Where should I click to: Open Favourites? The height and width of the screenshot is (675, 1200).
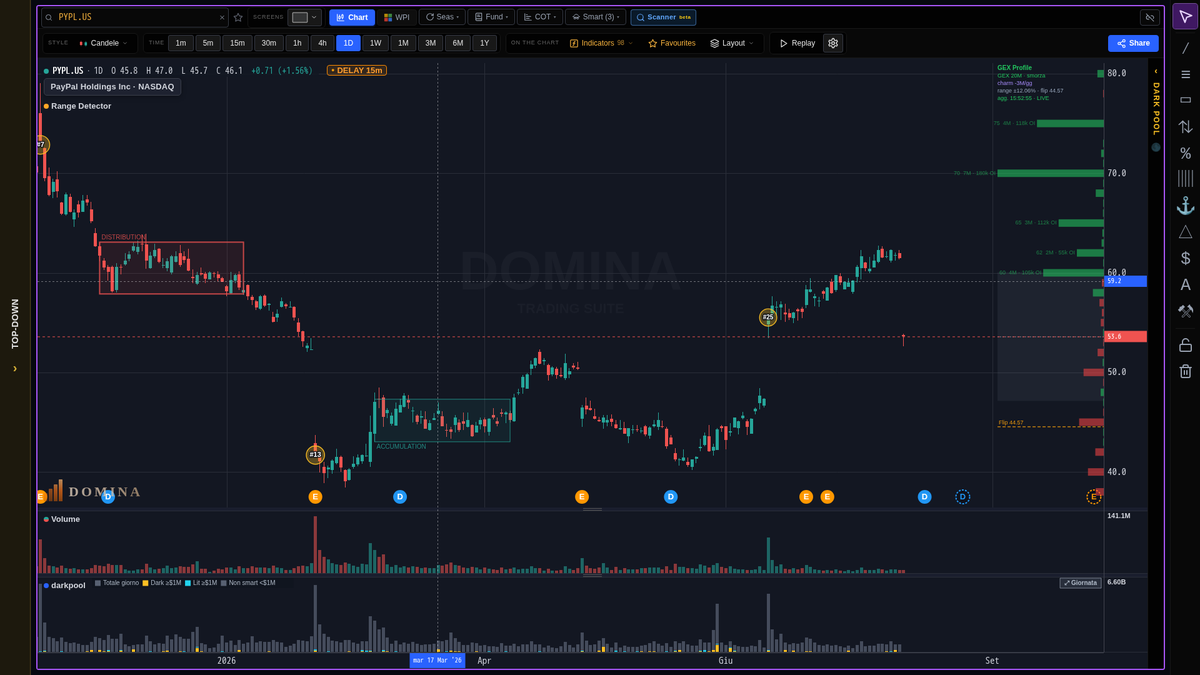click(x=671, y=43)
